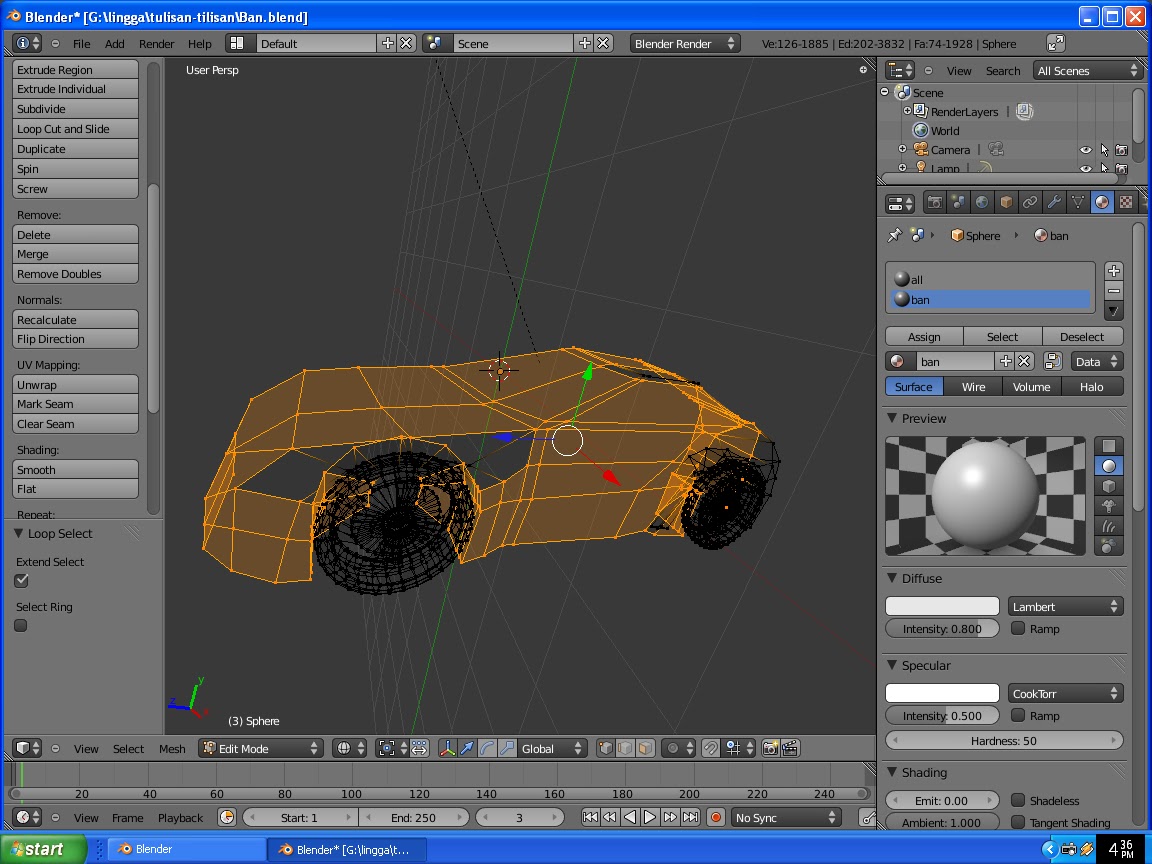1152x864 pixels.
Task: Open the Mesh menu in viewport header
Action: click(x=172, y=749)
